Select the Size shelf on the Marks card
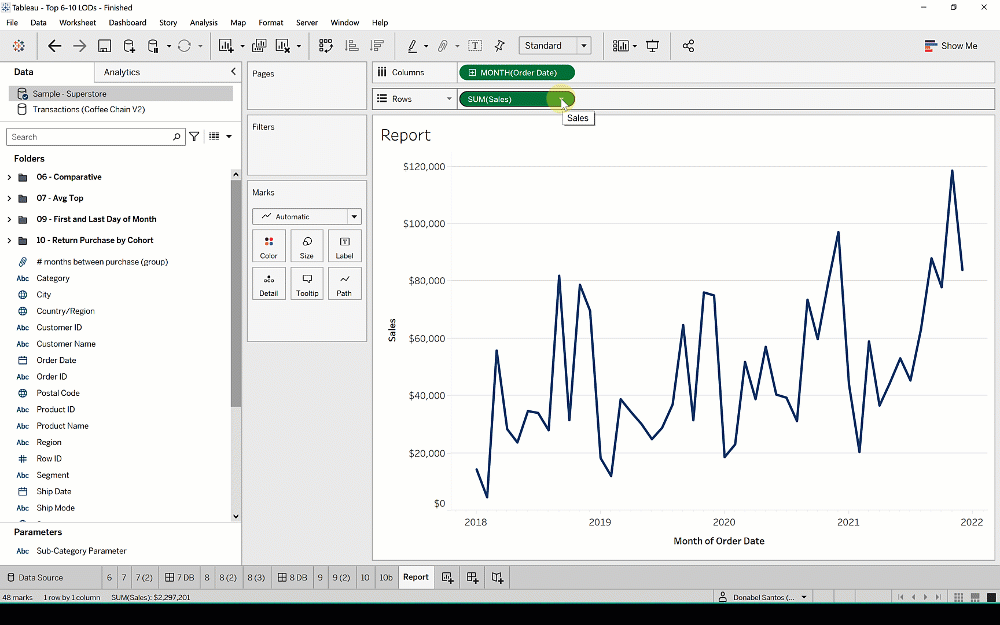Screen dimensions: 1000x625 (x=306, y=245)
